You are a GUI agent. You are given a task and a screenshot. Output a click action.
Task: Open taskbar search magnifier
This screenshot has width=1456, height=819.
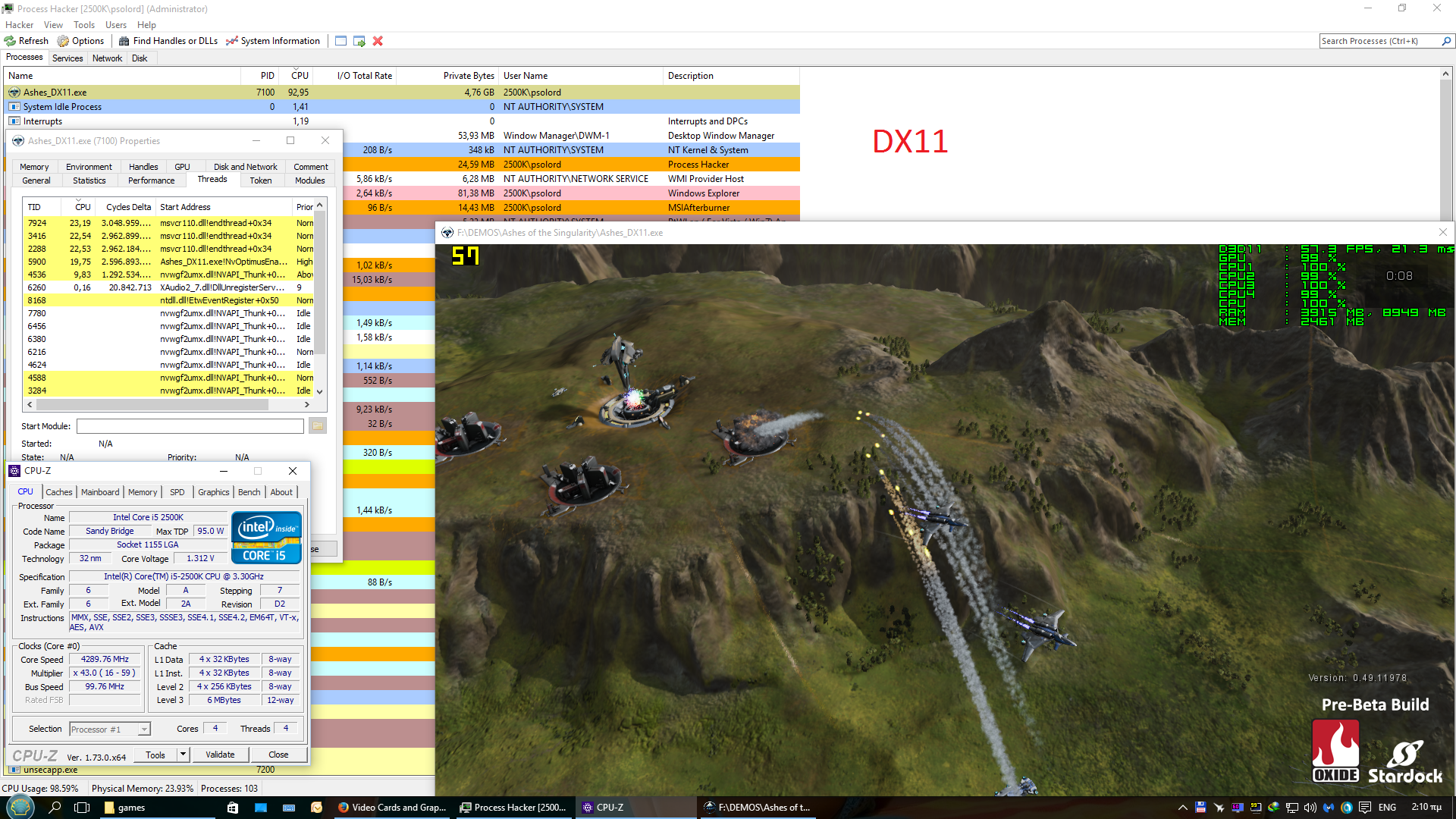click(x=55, y=808)
